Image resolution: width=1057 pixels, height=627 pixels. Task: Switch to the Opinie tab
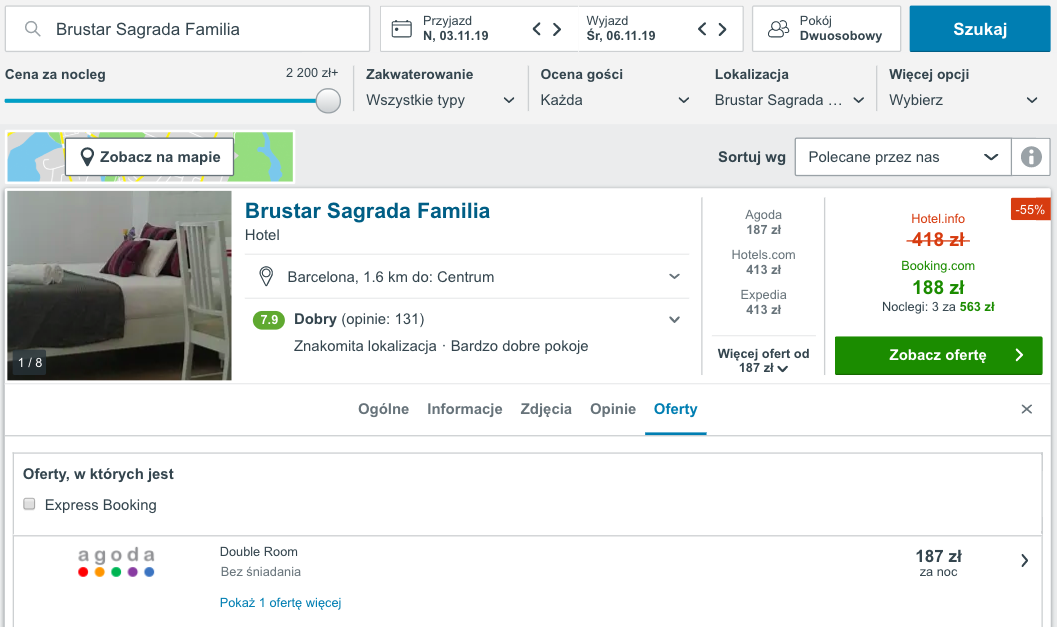613,409
